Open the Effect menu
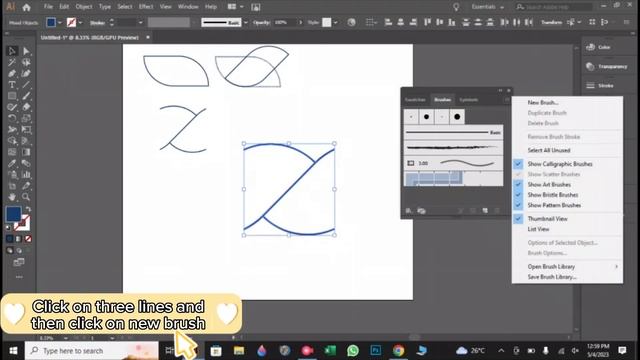 pos(146,7)
